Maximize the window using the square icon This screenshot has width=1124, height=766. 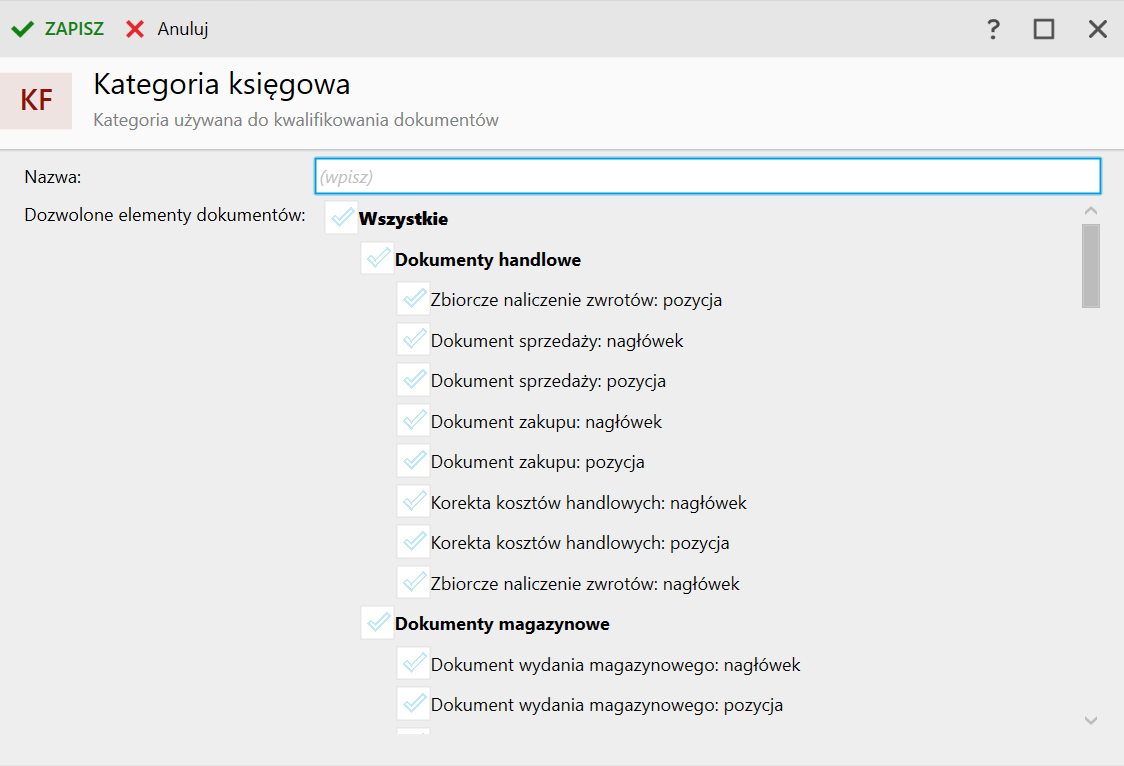coord(1044,29)
